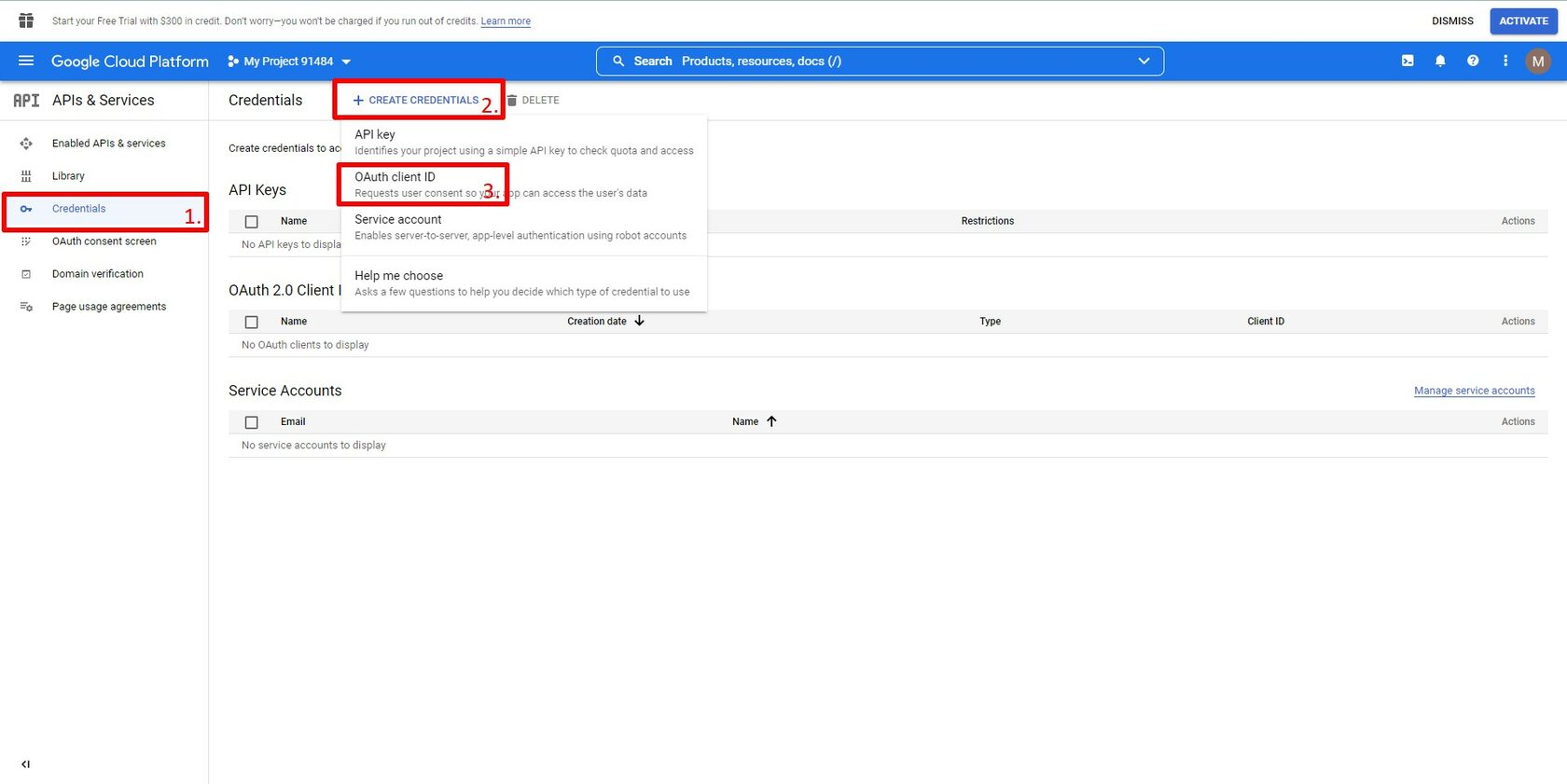This screenshot has height=784, width=1567.
Task: Sort service accounts by Name ascending arrow
Action: pyautogui.click(x=771, y=421)
